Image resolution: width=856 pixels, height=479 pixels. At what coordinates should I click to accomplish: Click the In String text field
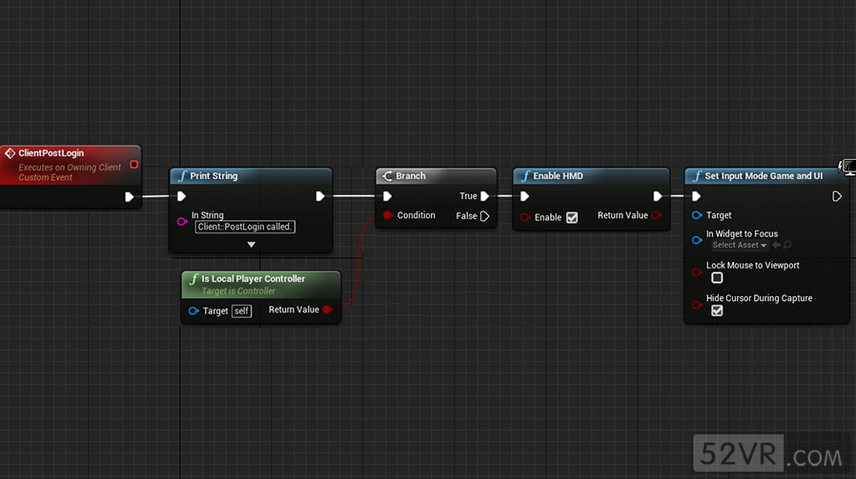(x=244, y=227)
